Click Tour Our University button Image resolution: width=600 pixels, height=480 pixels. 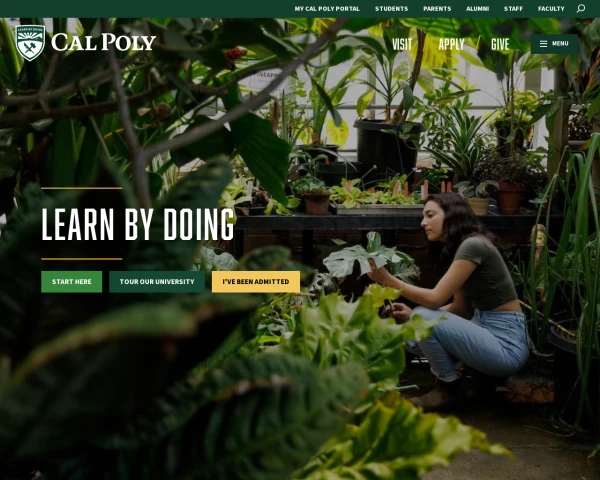click(157, 282)
